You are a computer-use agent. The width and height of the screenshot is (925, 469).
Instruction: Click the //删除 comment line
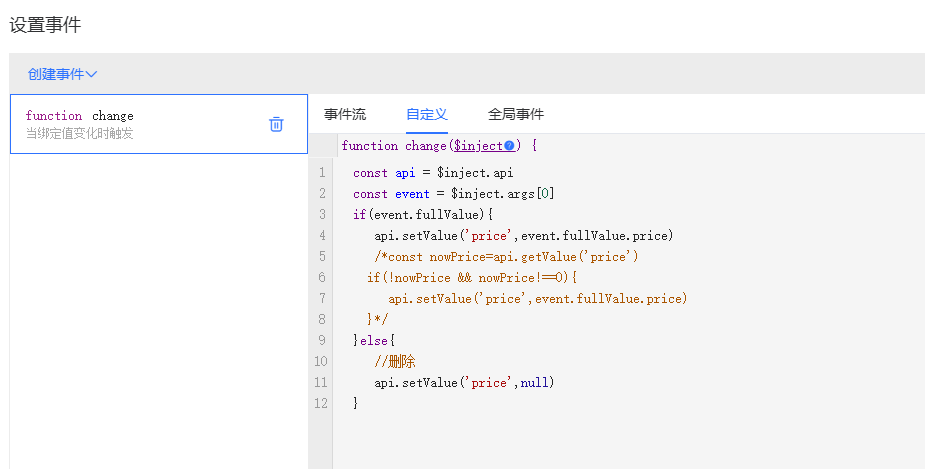[x=395, y=361]
